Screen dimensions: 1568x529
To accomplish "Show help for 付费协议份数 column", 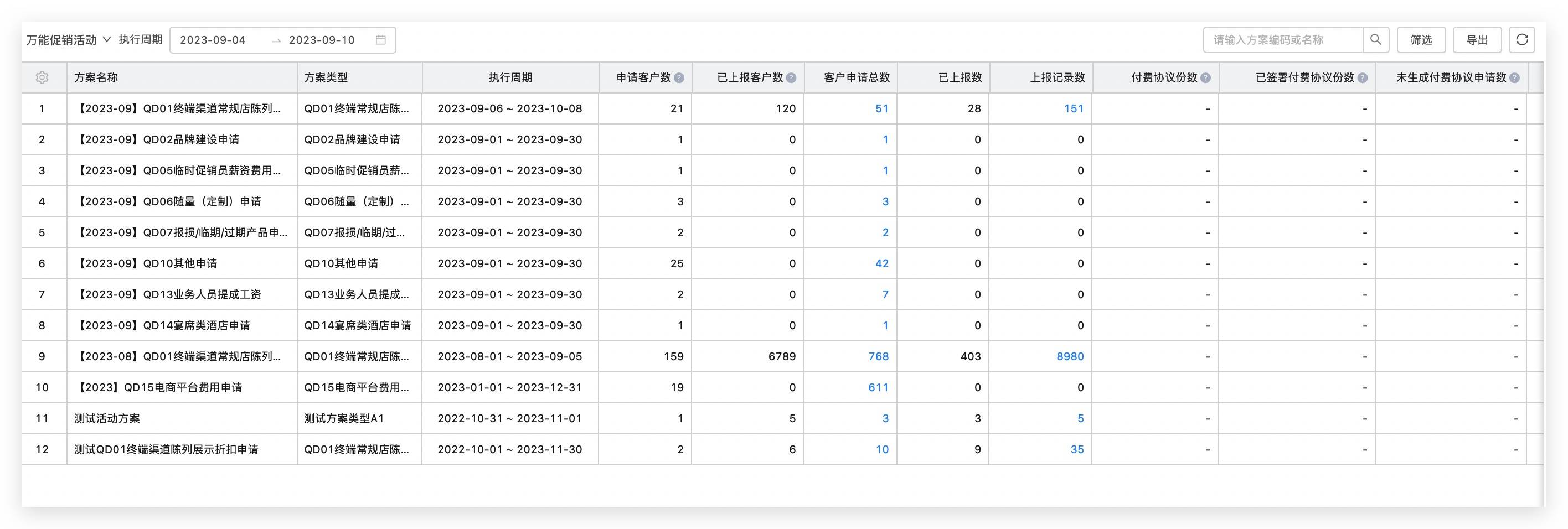I will click(1206, 78).
